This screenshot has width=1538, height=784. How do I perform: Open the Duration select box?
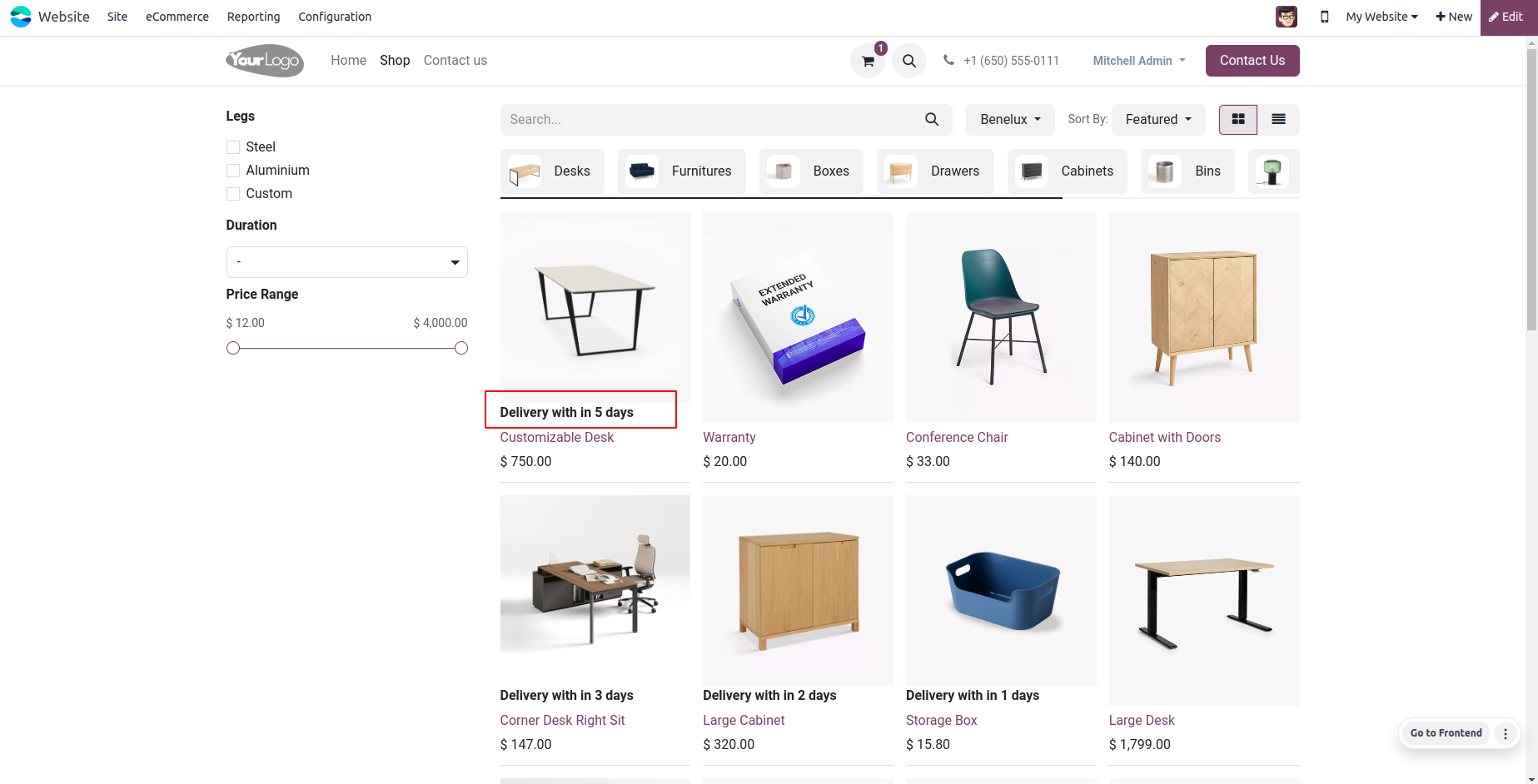(346, 262)
